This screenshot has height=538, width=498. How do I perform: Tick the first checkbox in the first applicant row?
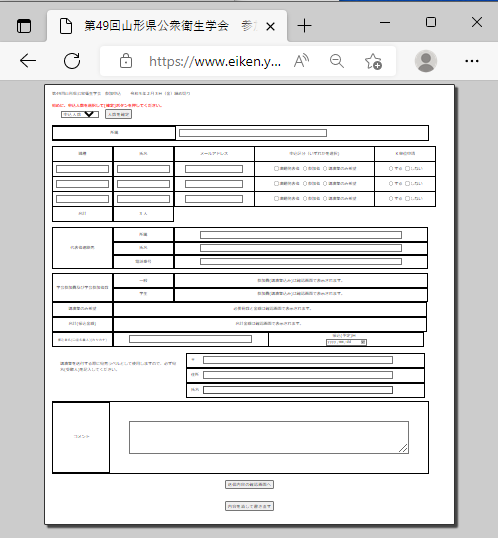(x=276, y=168)
